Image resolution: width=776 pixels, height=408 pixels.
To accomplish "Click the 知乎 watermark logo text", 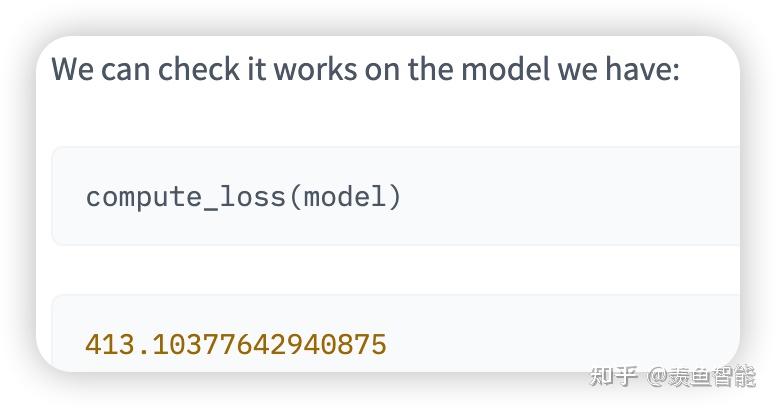I will pyautogui.click(x=613, y=376).
